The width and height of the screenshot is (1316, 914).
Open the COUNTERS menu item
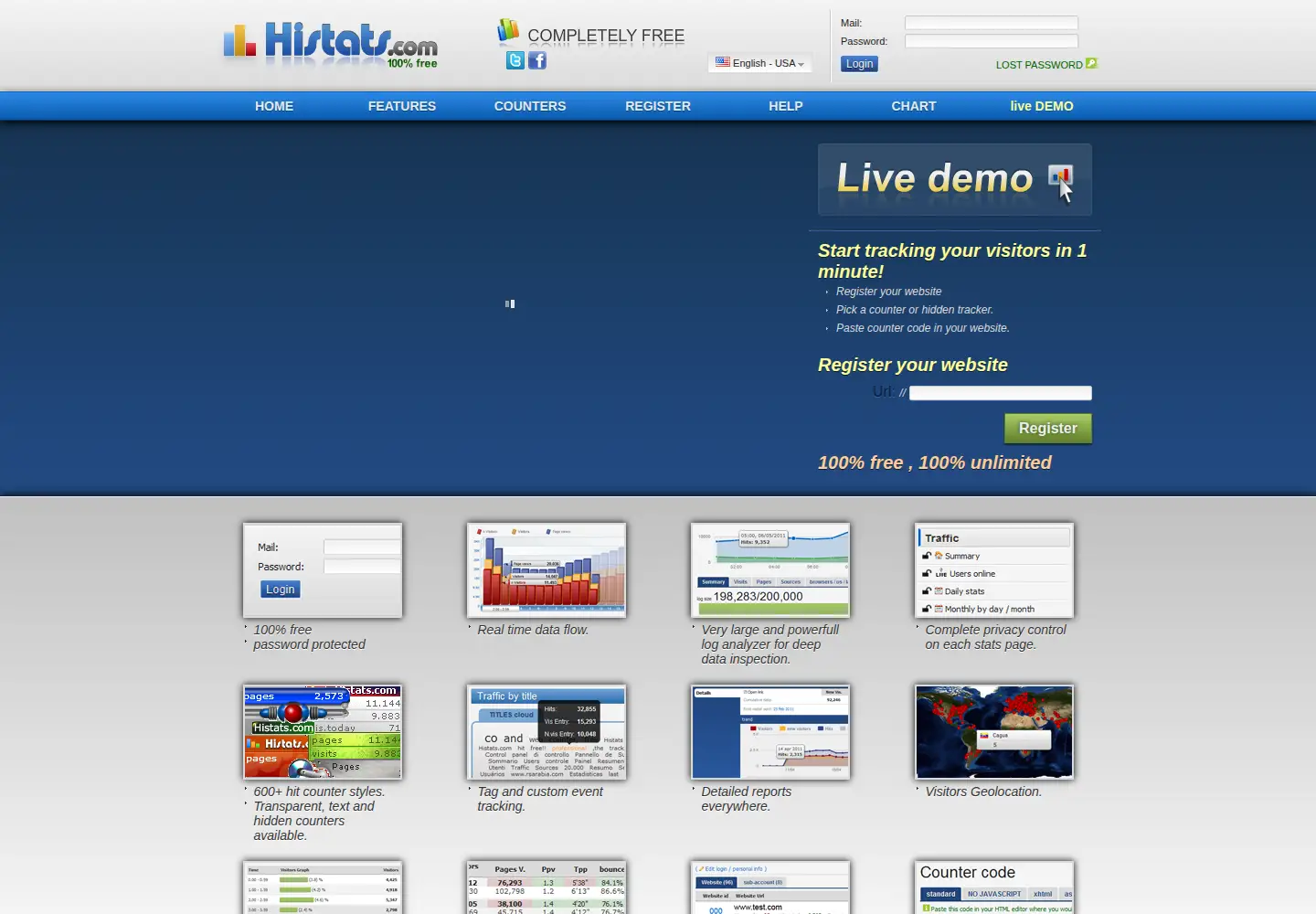530,106
